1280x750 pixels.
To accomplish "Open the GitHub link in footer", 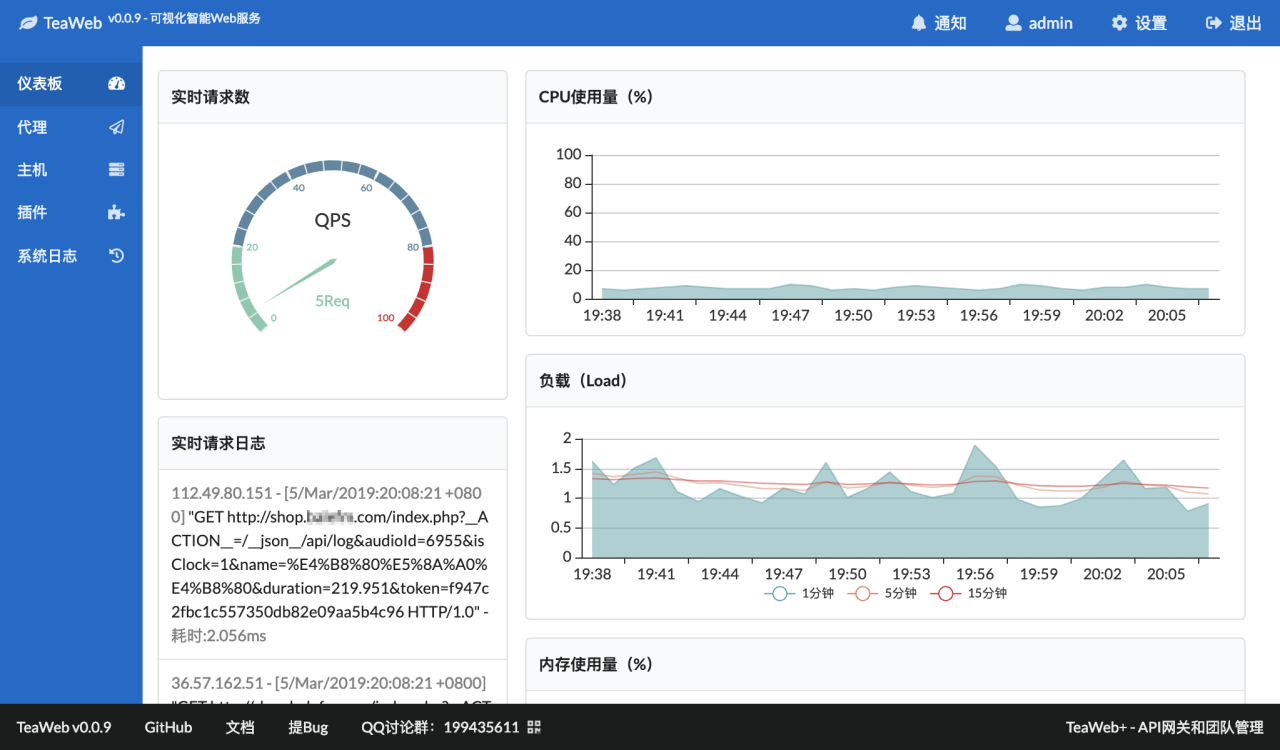I will pos(167,728).
